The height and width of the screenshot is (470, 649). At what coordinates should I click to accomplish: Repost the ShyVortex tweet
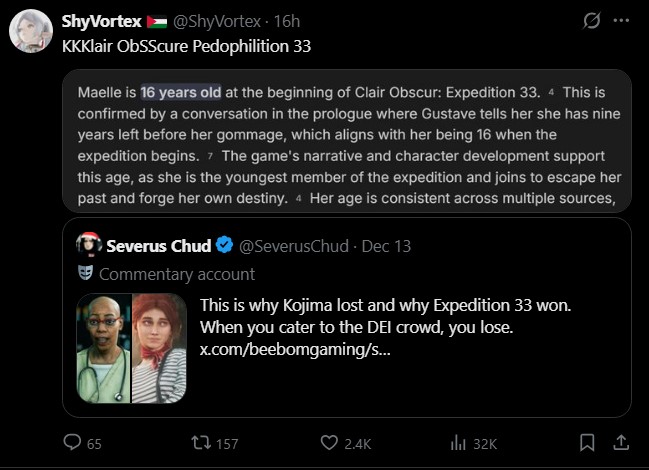pos(201,442)
